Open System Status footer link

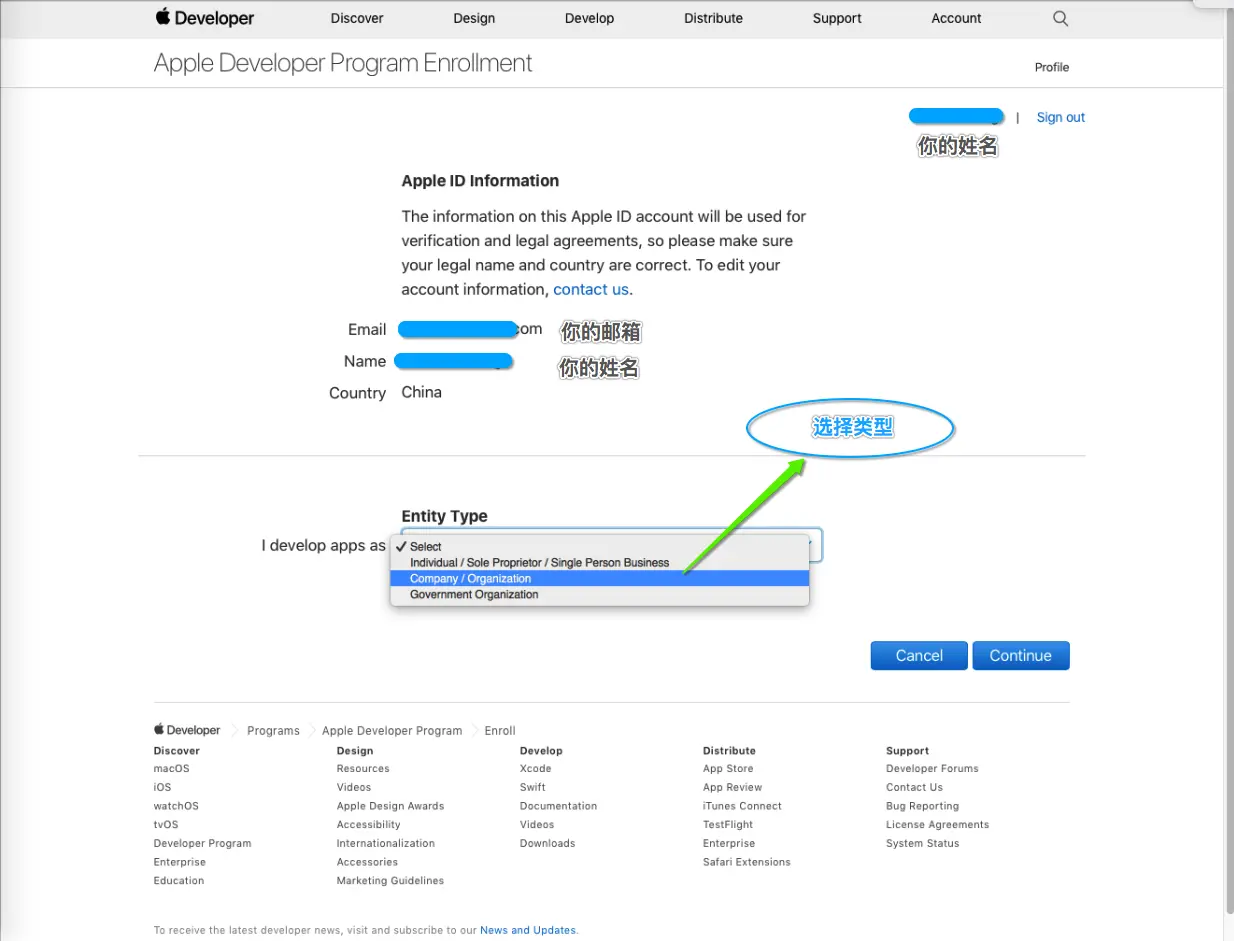pos(922,843)
